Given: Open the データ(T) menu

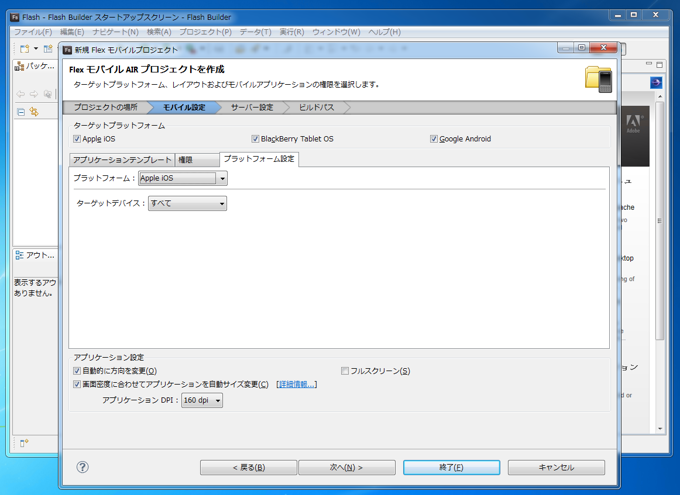Looking at the screenshot, I should 255,32.
